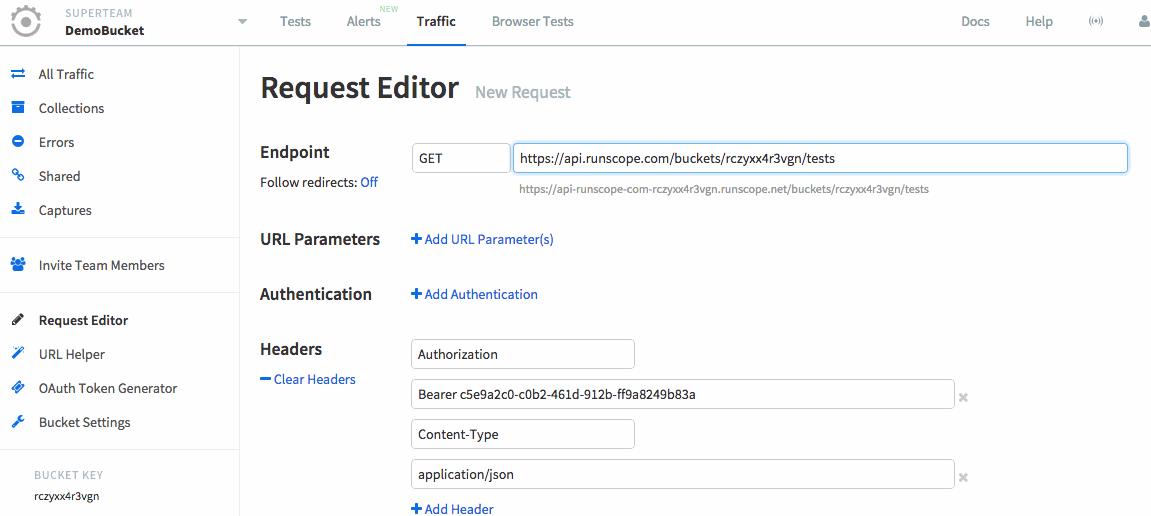Click the endpoint URL input field

pyautogui.click(x=820, y=158)
